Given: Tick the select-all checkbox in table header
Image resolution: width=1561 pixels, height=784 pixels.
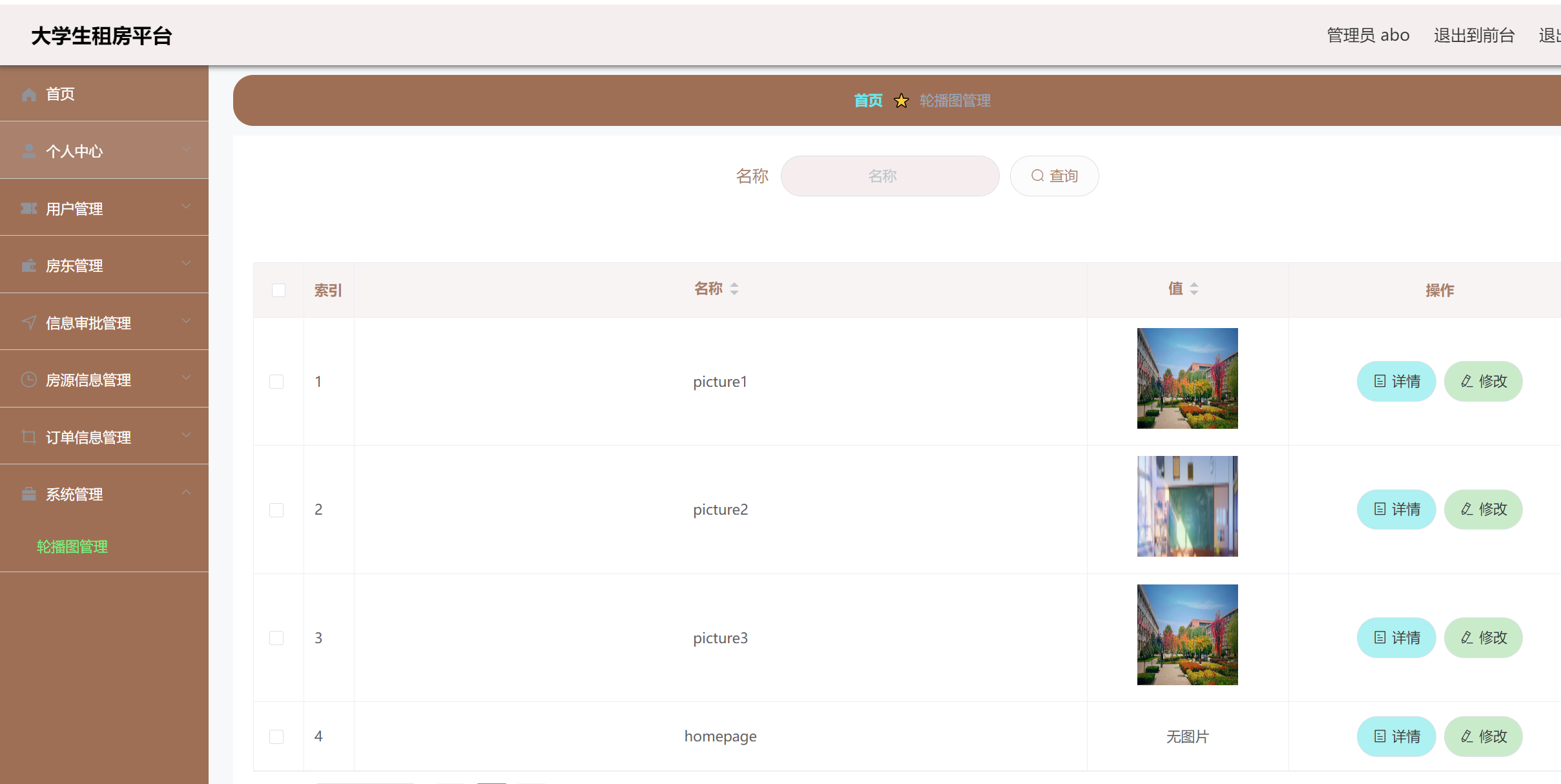Looking at the screenshot, I should [278, 290].
